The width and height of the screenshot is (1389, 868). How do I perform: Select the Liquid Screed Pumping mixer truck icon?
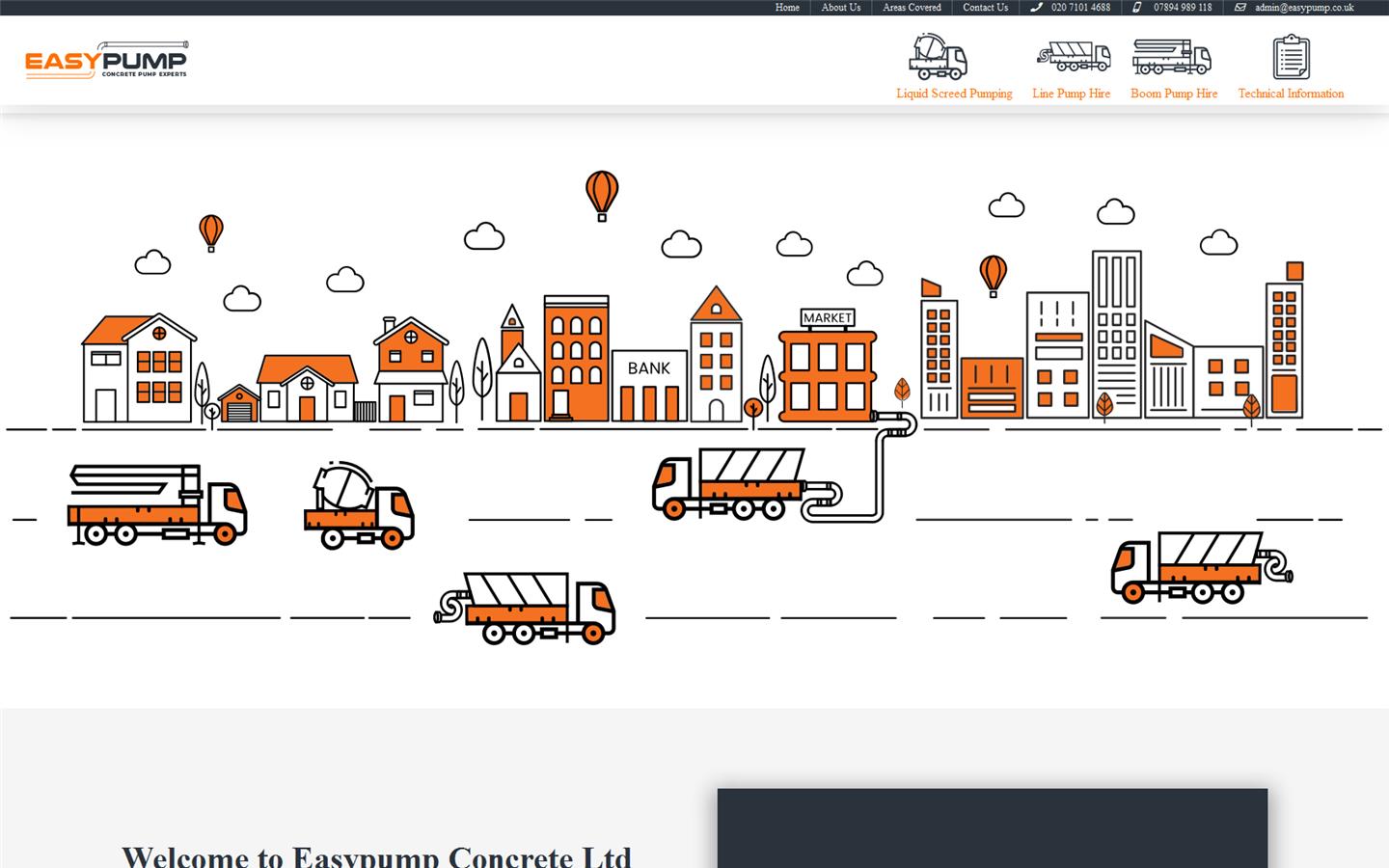(937, 58)
